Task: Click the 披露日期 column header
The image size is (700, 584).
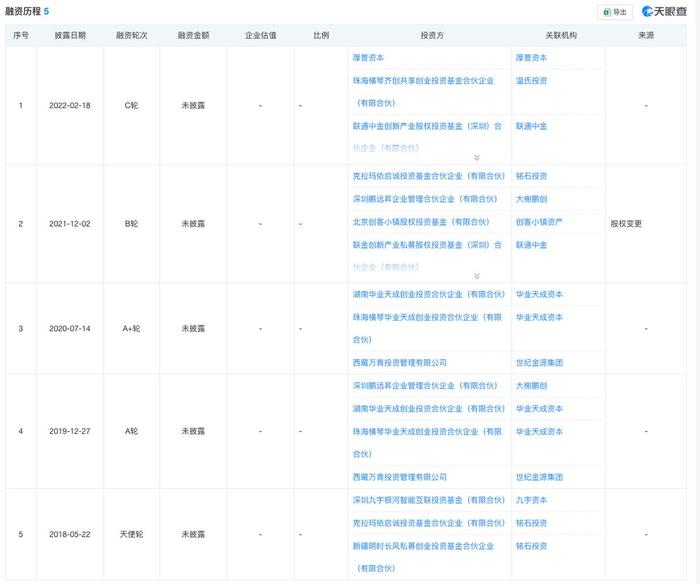Action: [x=70, y=35]
